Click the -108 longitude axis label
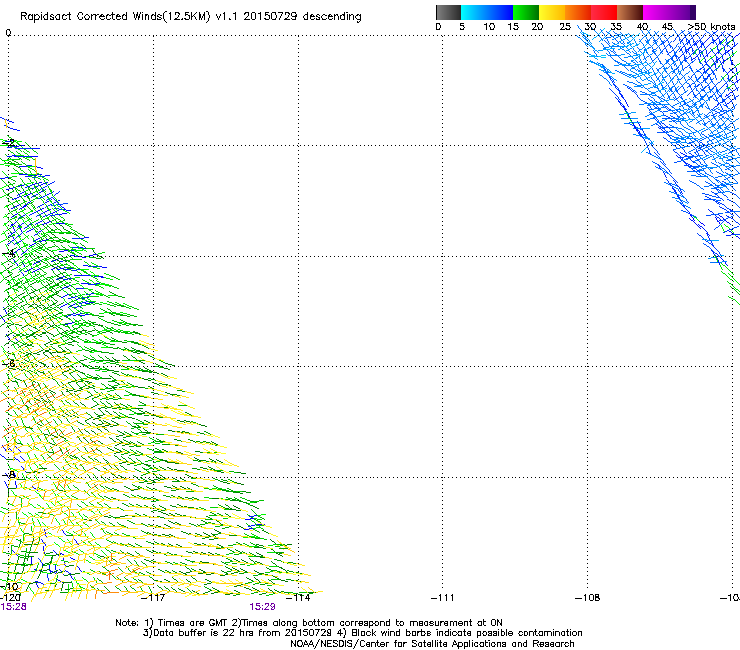 (x=588, y=598)
